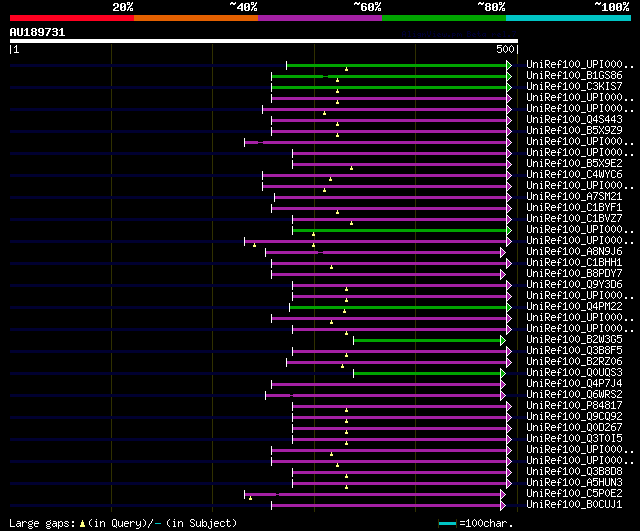Select hit label UniRef100_B0CUJ1
Screen dimensions: 640x531
coord(574,505)
